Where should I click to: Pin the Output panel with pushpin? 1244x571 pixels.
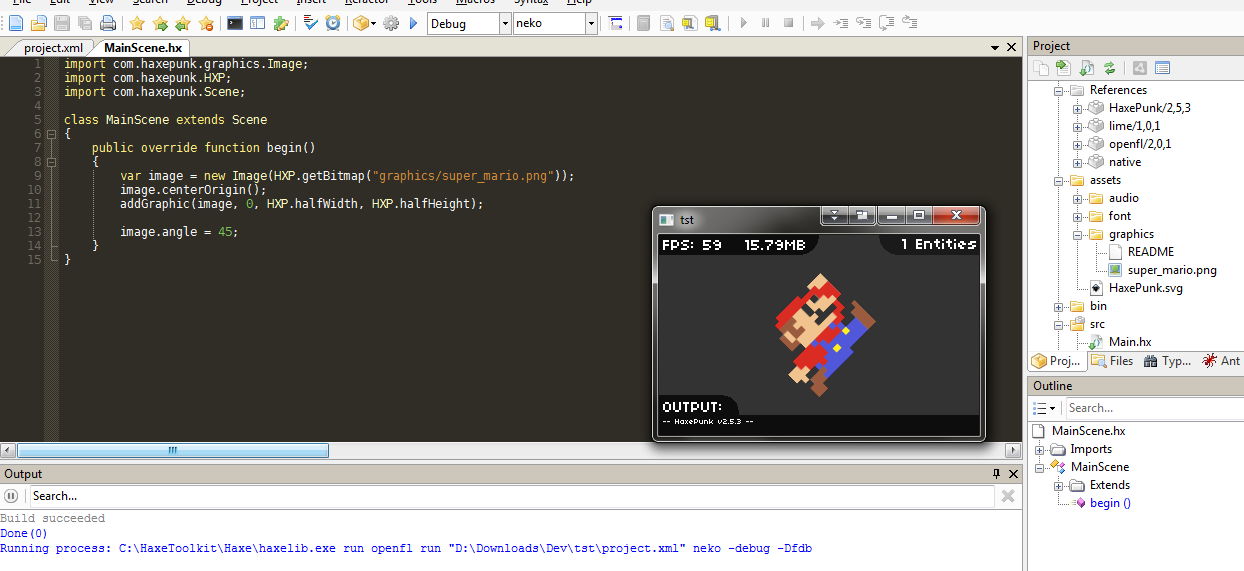point(996,474)
